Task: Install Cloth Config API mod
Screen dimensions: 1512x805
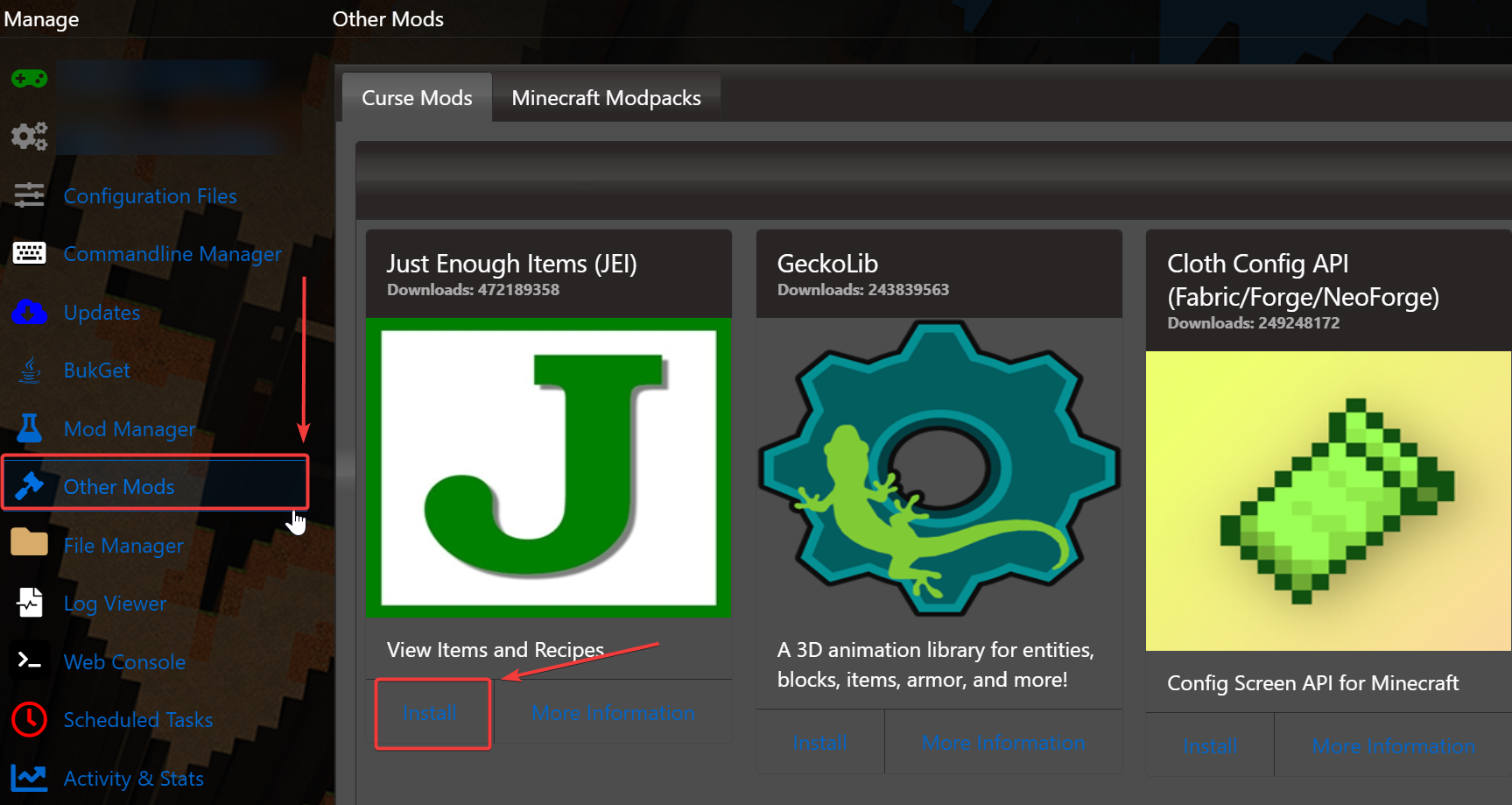Action: click(x=1210, y=746)
